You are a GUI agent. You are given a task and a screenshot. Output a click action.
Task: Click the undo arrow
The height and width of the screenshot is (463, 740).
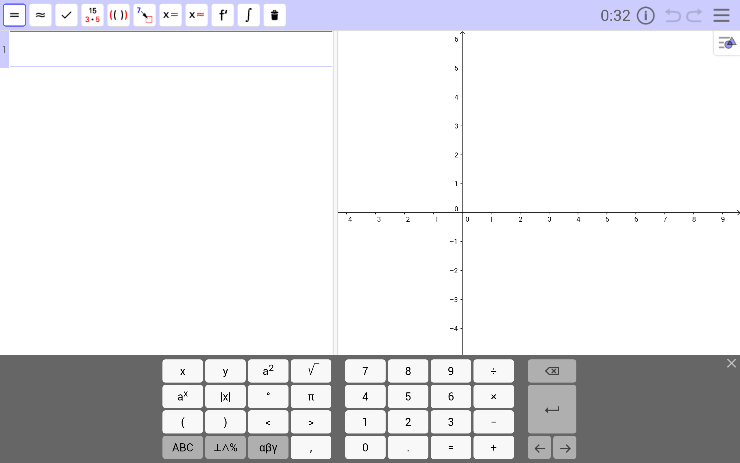click(672, 15)
